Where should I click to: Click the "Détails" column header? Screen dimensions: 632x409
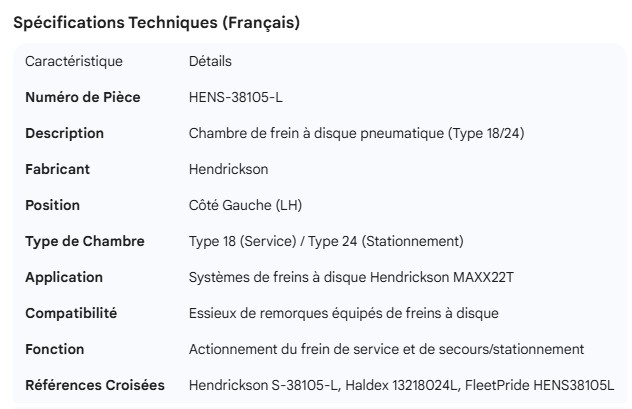tap(210, 61)
